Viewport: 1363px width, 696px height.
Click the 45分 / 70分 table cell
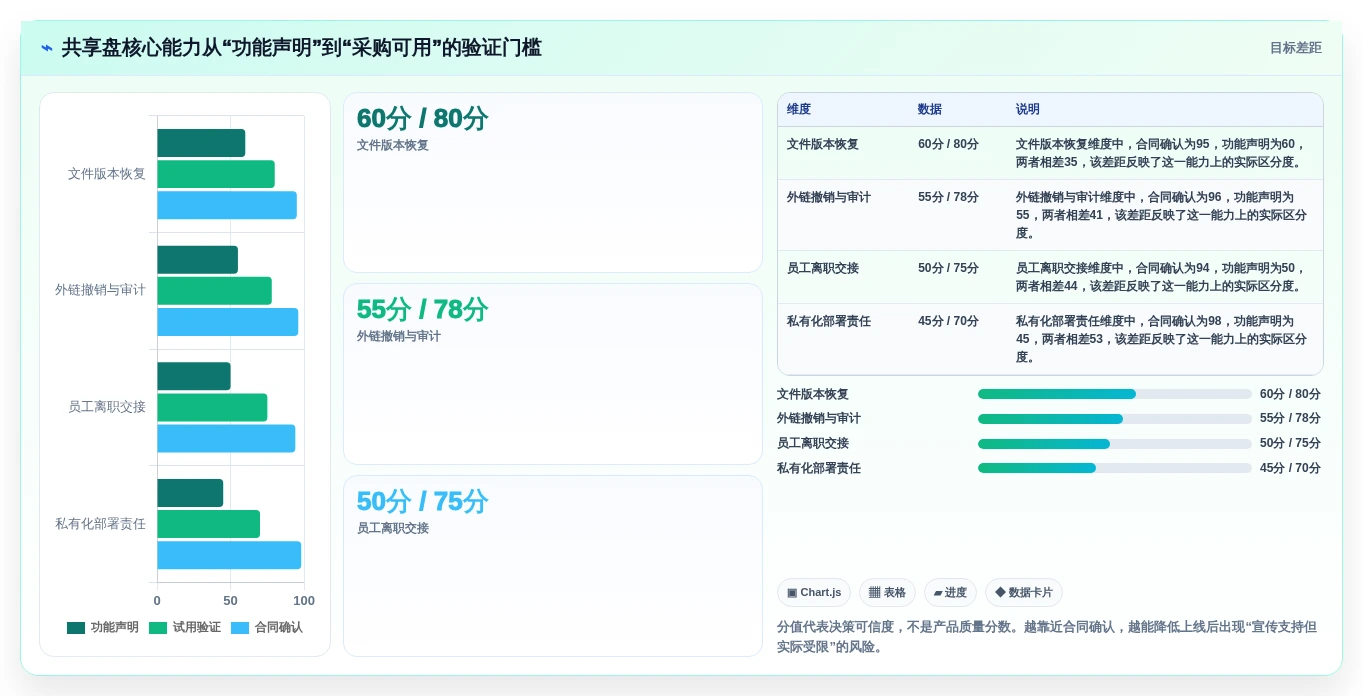(x=948, y=321)
